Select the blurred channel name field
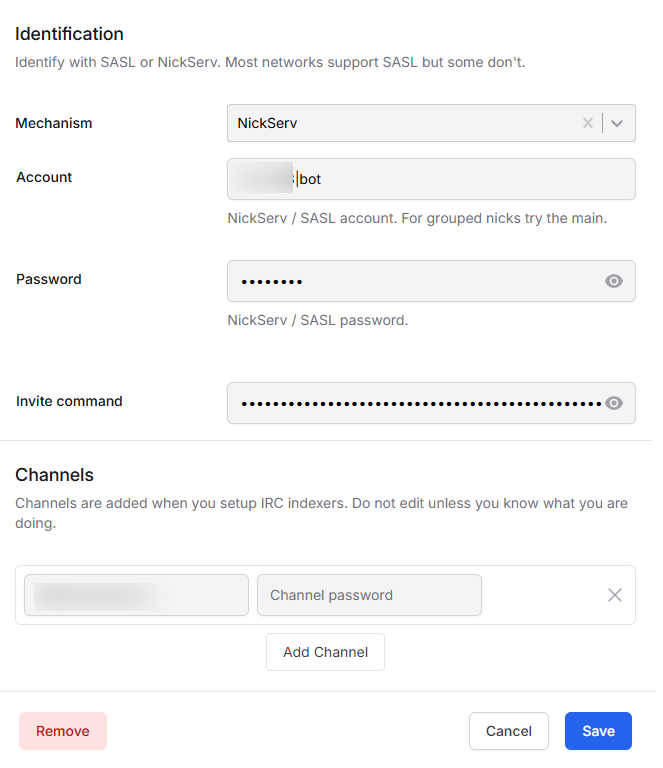 137,595
